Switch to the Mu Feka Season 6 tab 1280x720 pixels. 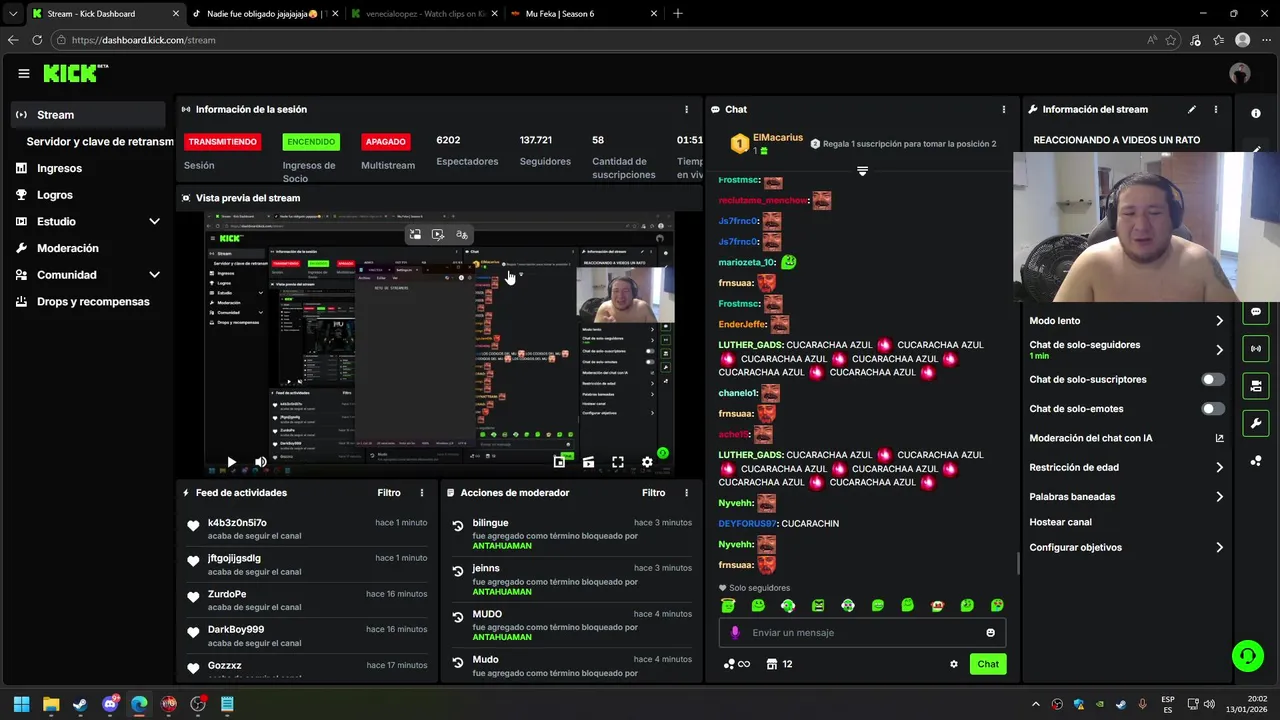(585, 14)
